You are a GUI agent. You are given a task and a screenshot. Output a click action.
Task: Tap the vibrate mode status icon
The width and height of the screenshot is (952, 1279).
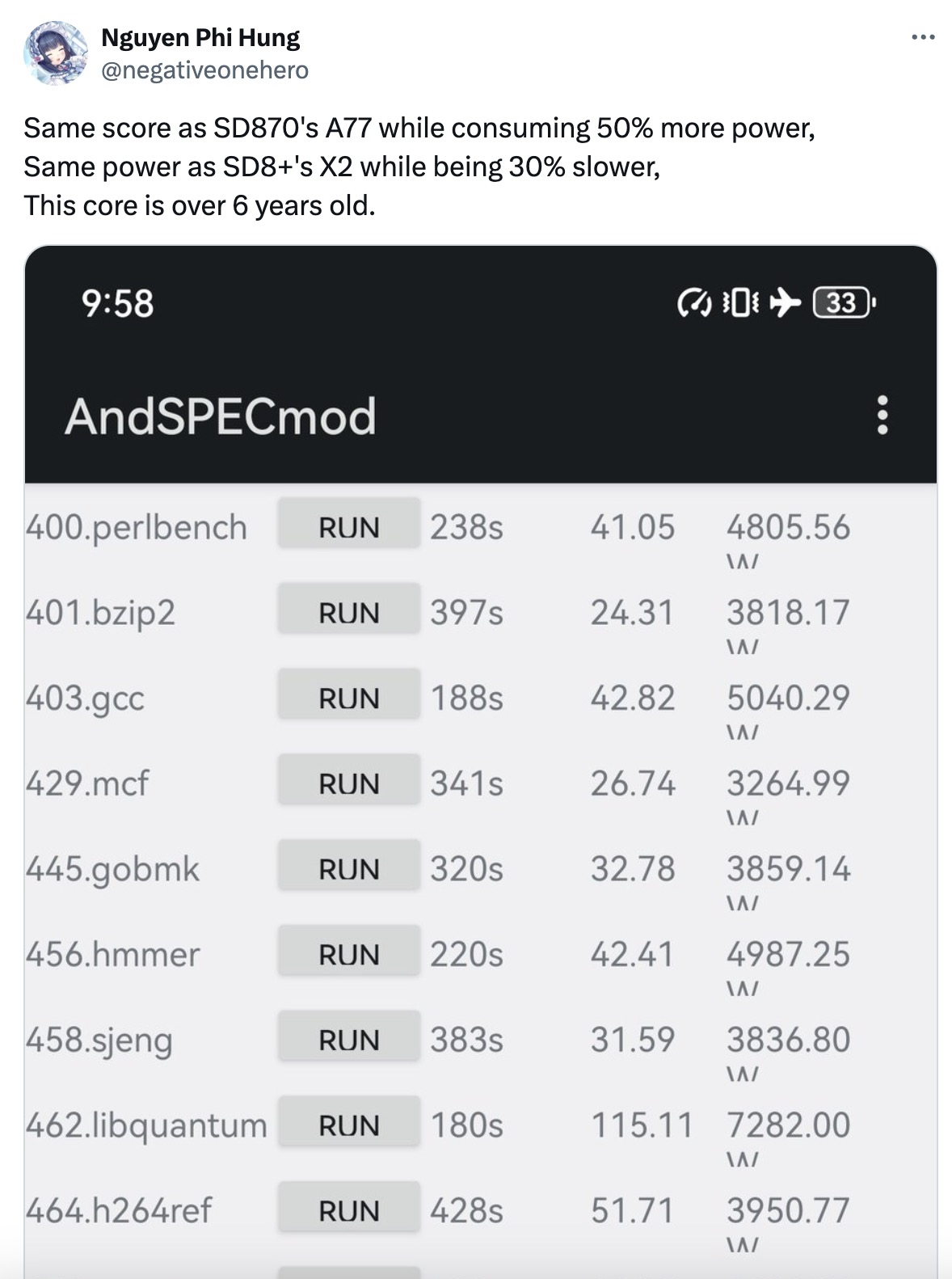739,303
